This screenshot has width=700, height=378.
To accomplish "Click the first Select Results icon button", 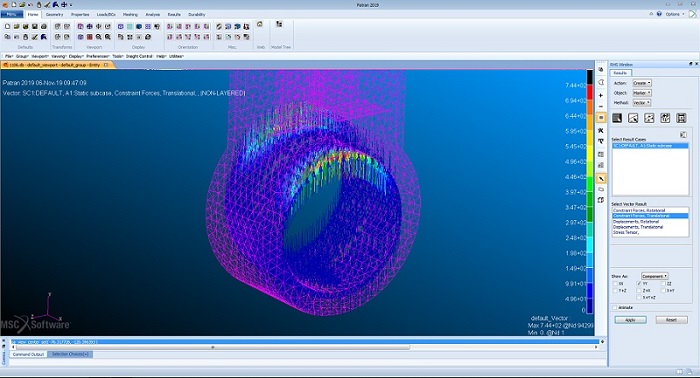I will (617, 118).
